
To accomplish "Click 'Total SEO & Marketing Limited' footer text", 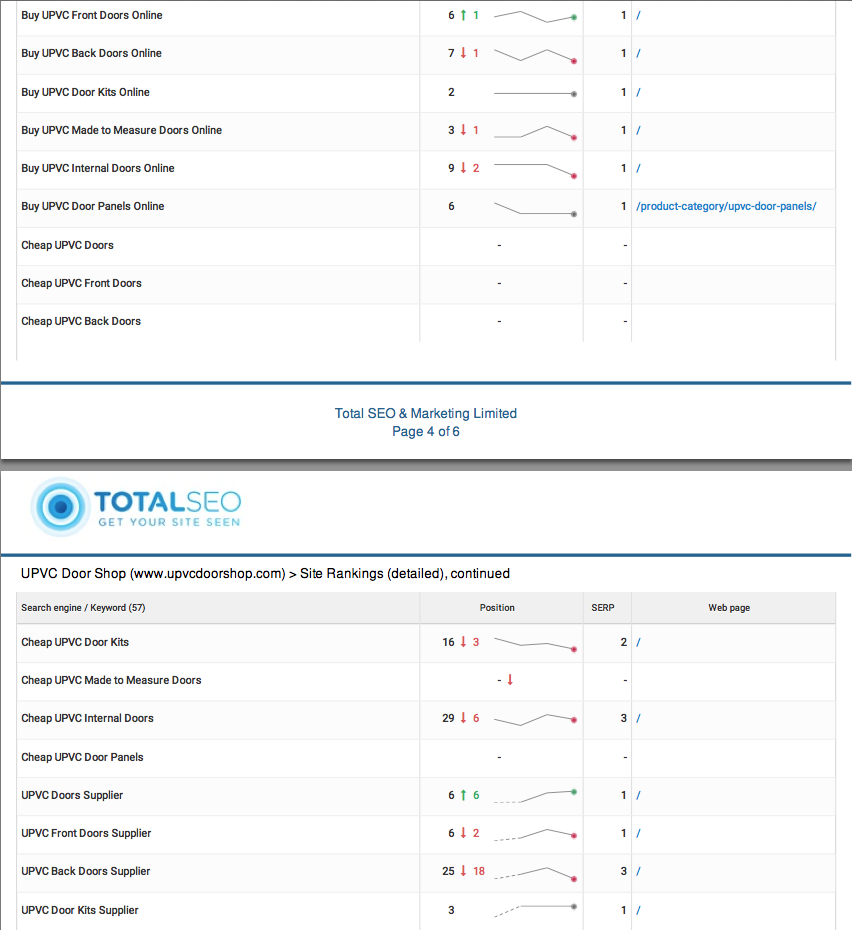I will coord(426,413).
